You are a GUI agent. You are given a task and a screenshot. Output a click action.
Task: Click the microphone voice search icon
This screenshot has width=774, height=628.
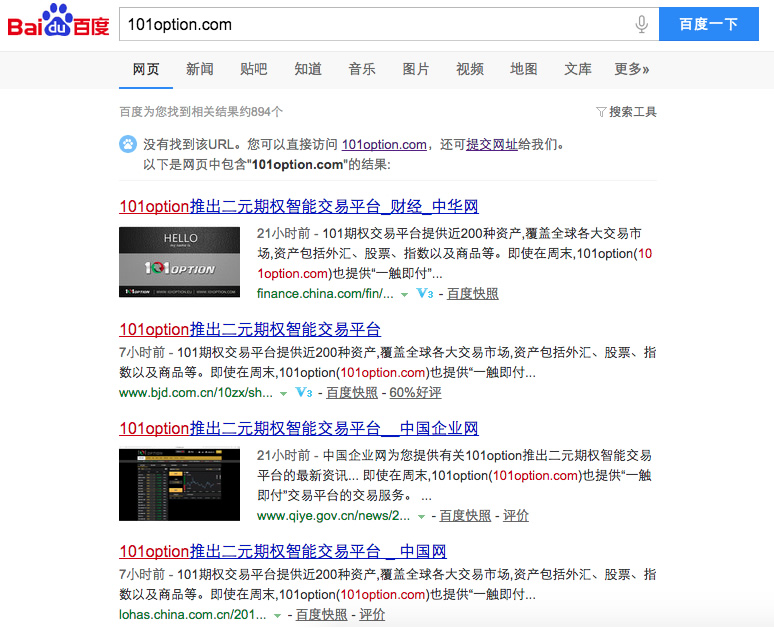pos(641,24)
